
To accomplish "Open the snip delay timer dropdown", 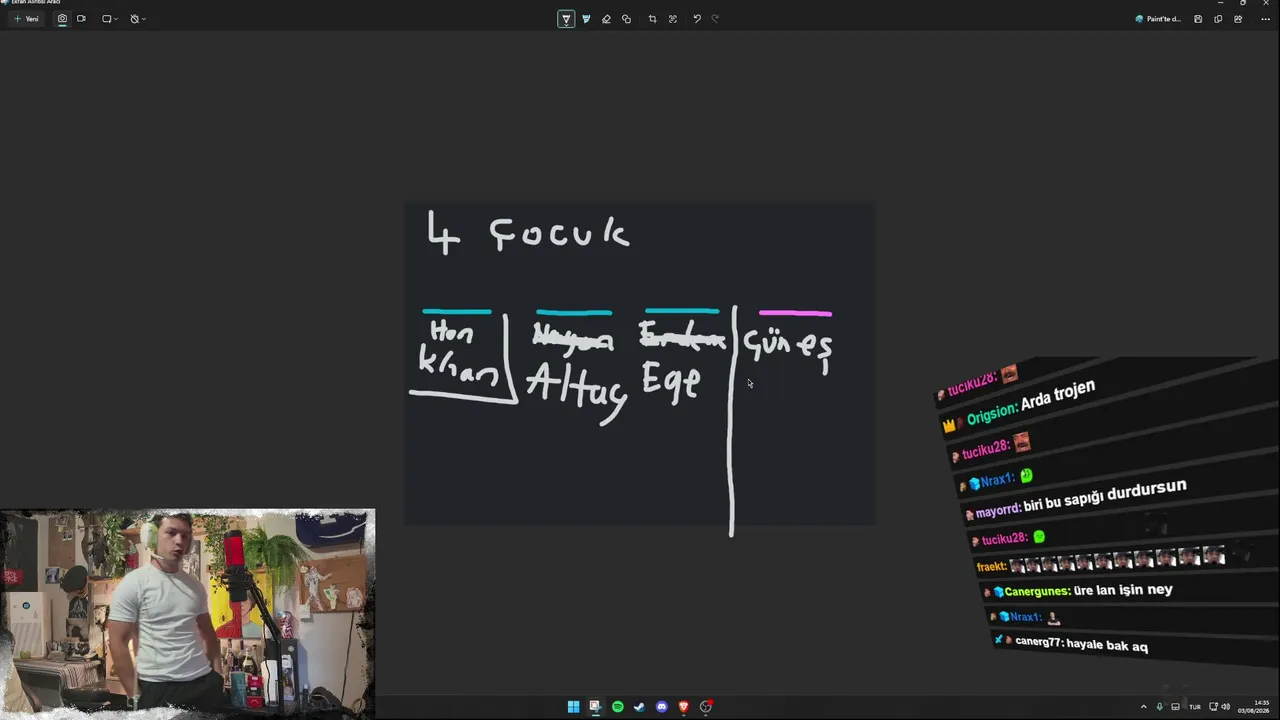I will point(138,19).
